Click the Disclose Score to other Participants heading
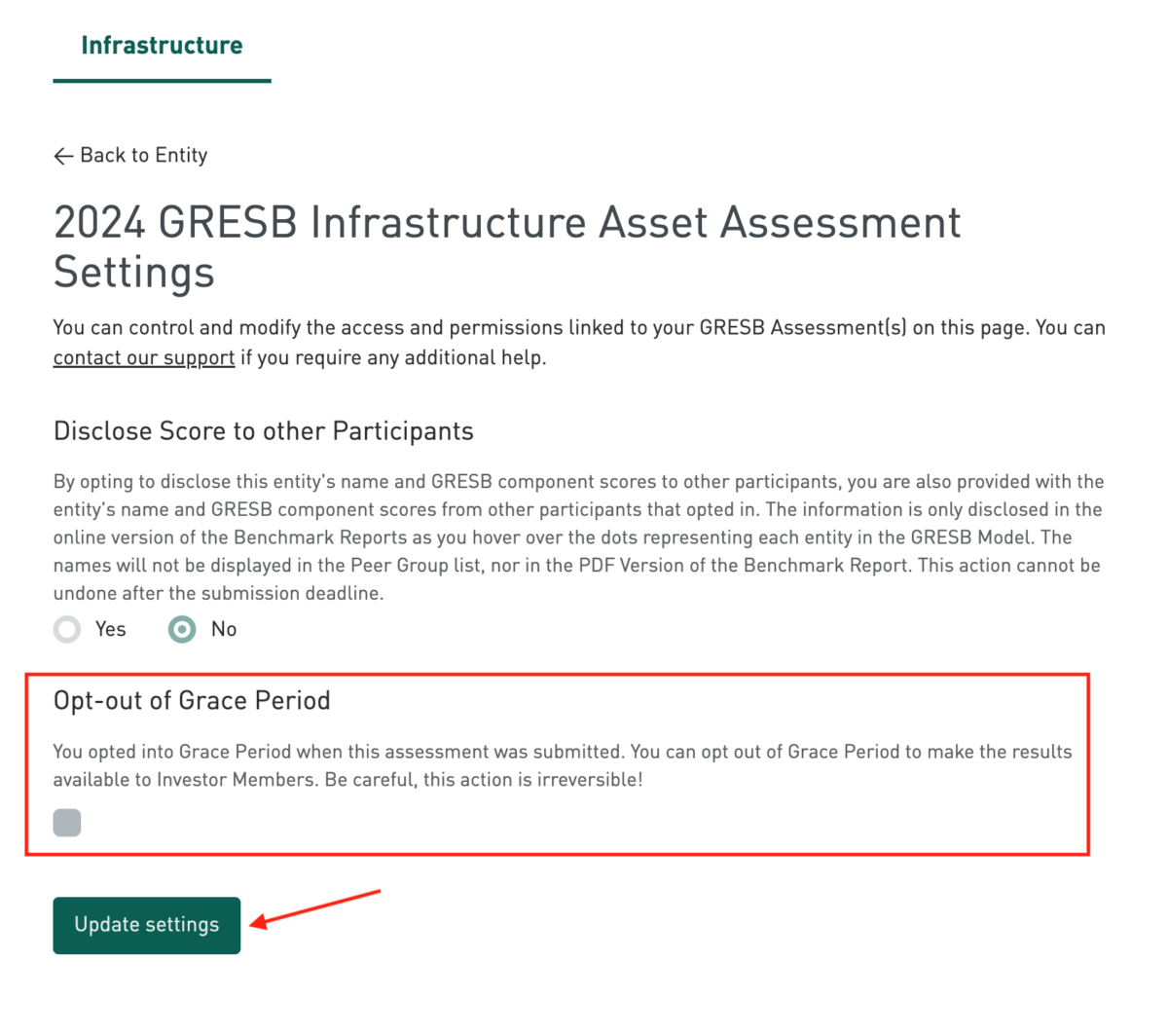The image size is (1168, 1036). [x=264, y=431]
